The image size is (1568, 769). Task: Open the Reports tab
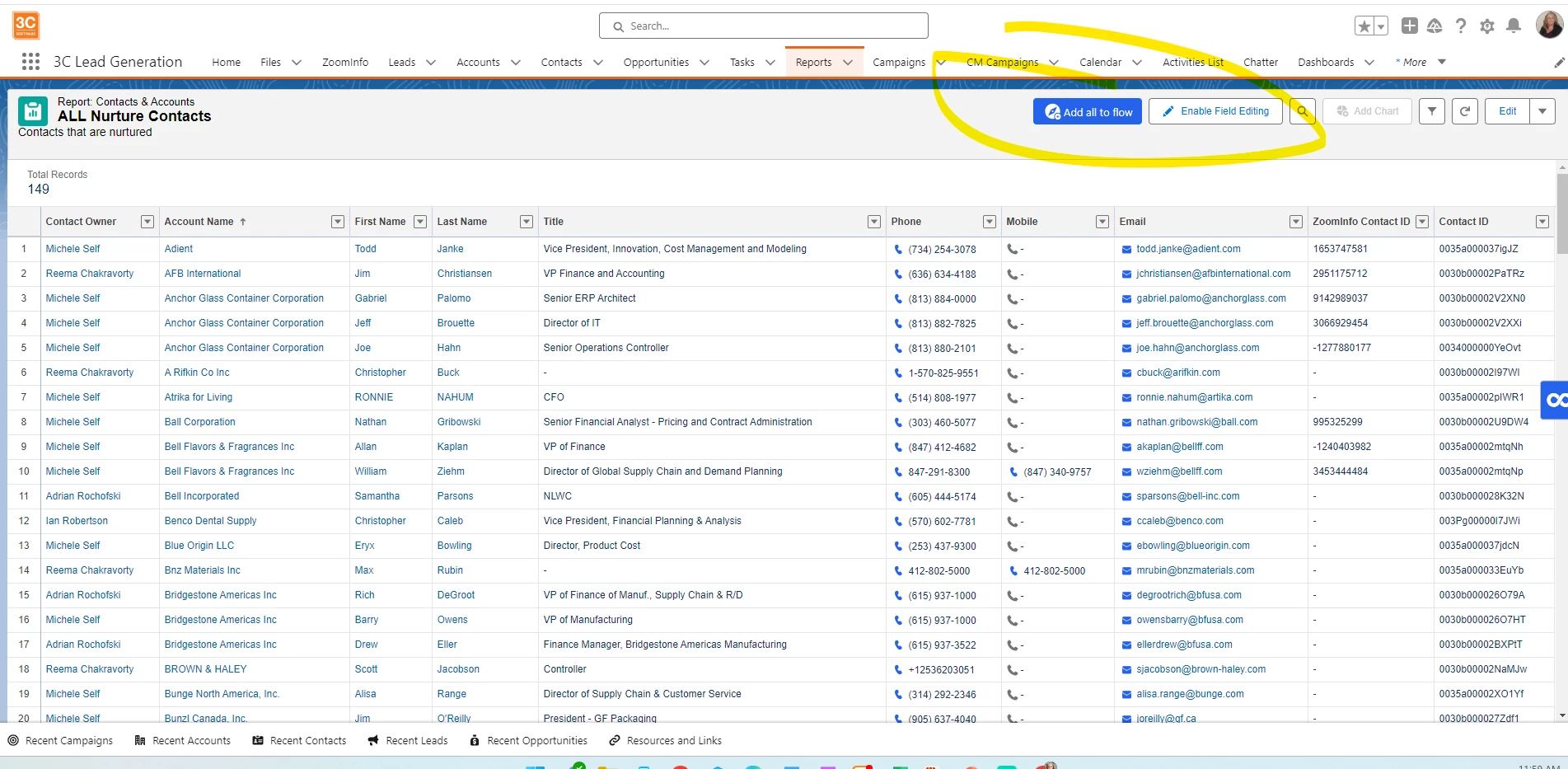click(x=813, y=63)
